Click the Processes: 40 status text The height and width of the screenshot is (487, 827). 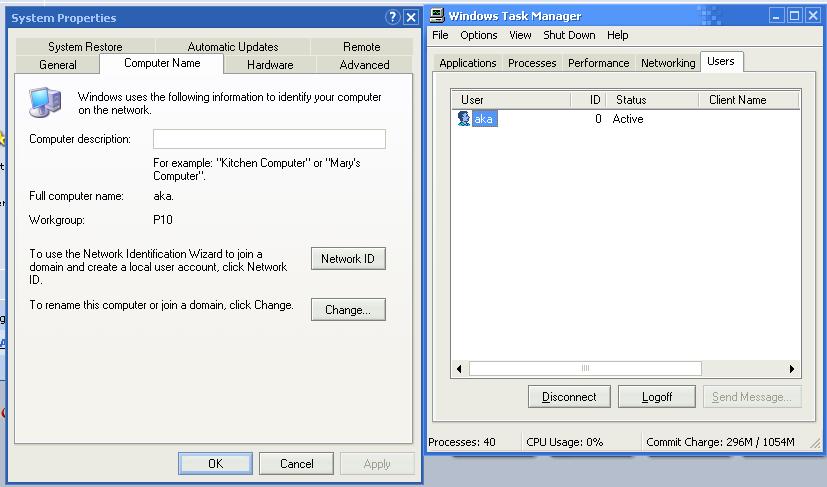[462, 442]
